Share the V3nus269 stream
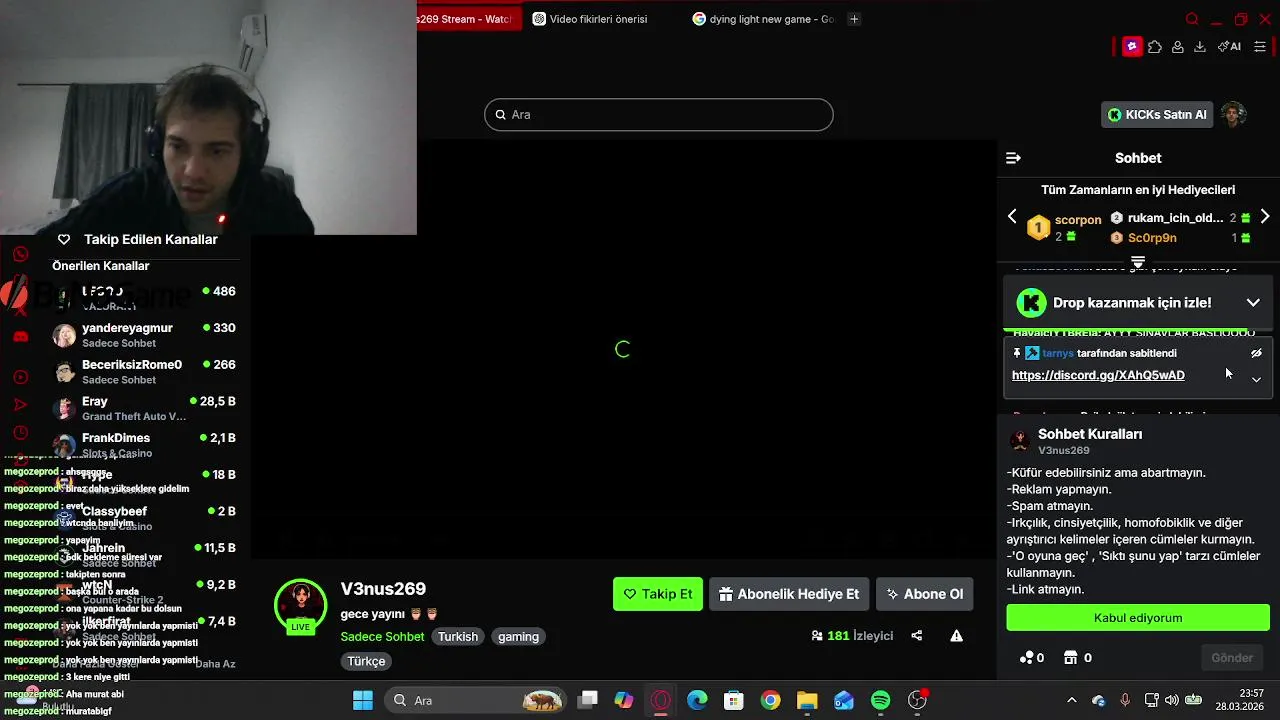This screenshot has height=720, width=1280. (916, 635)
